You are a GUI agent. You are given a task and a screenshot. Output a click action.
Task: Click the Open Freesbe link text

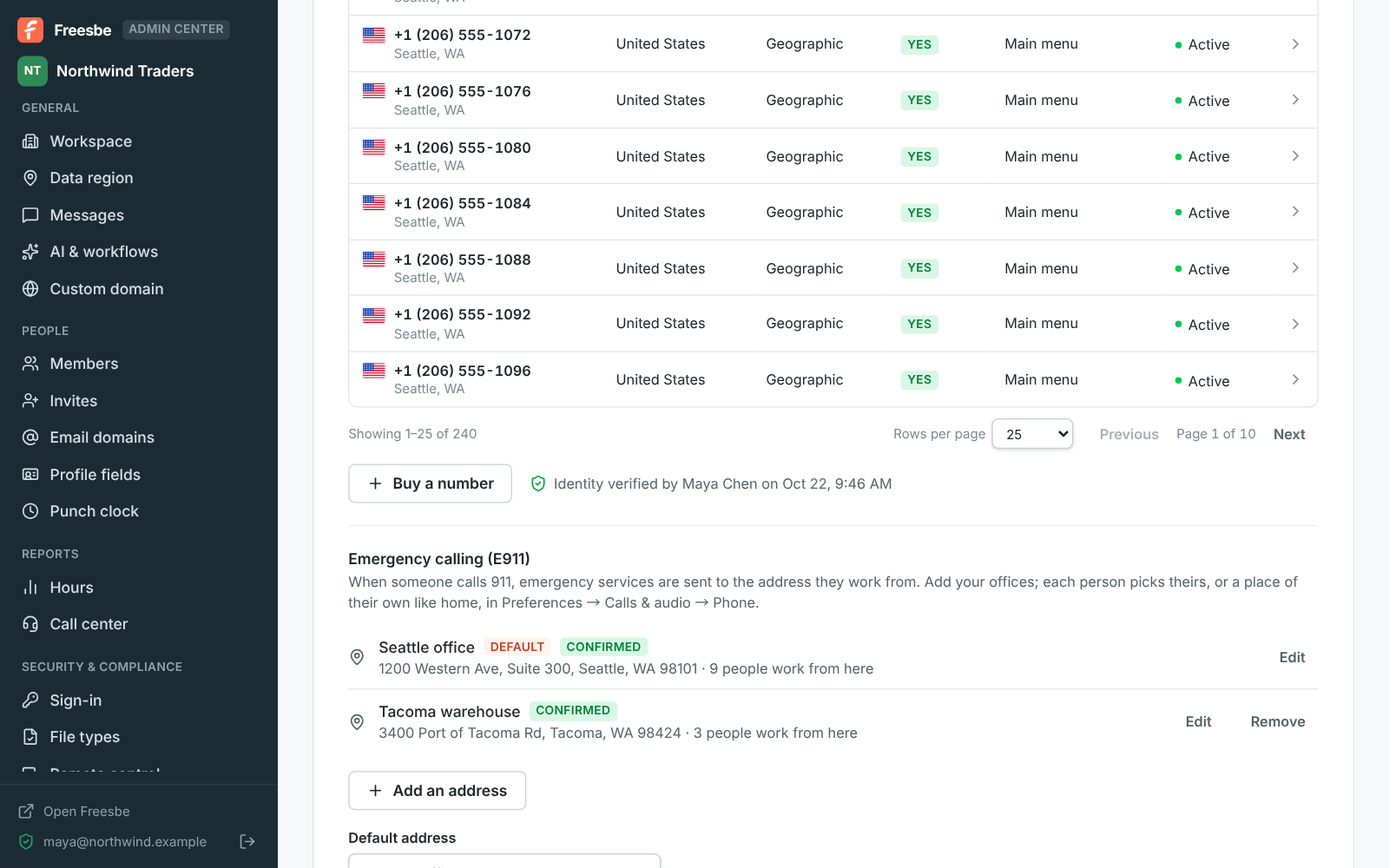tap(87, 812)
